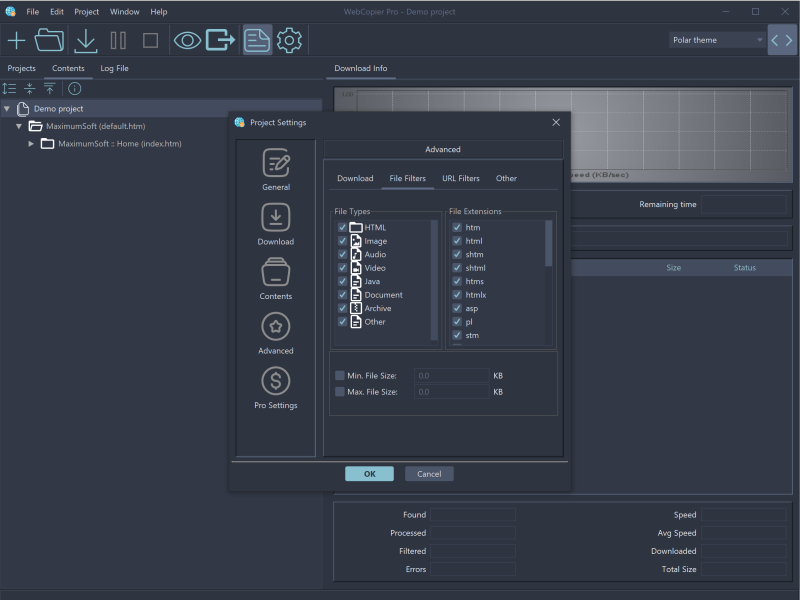Switch to the Log File tab

(x=114, y=68)
